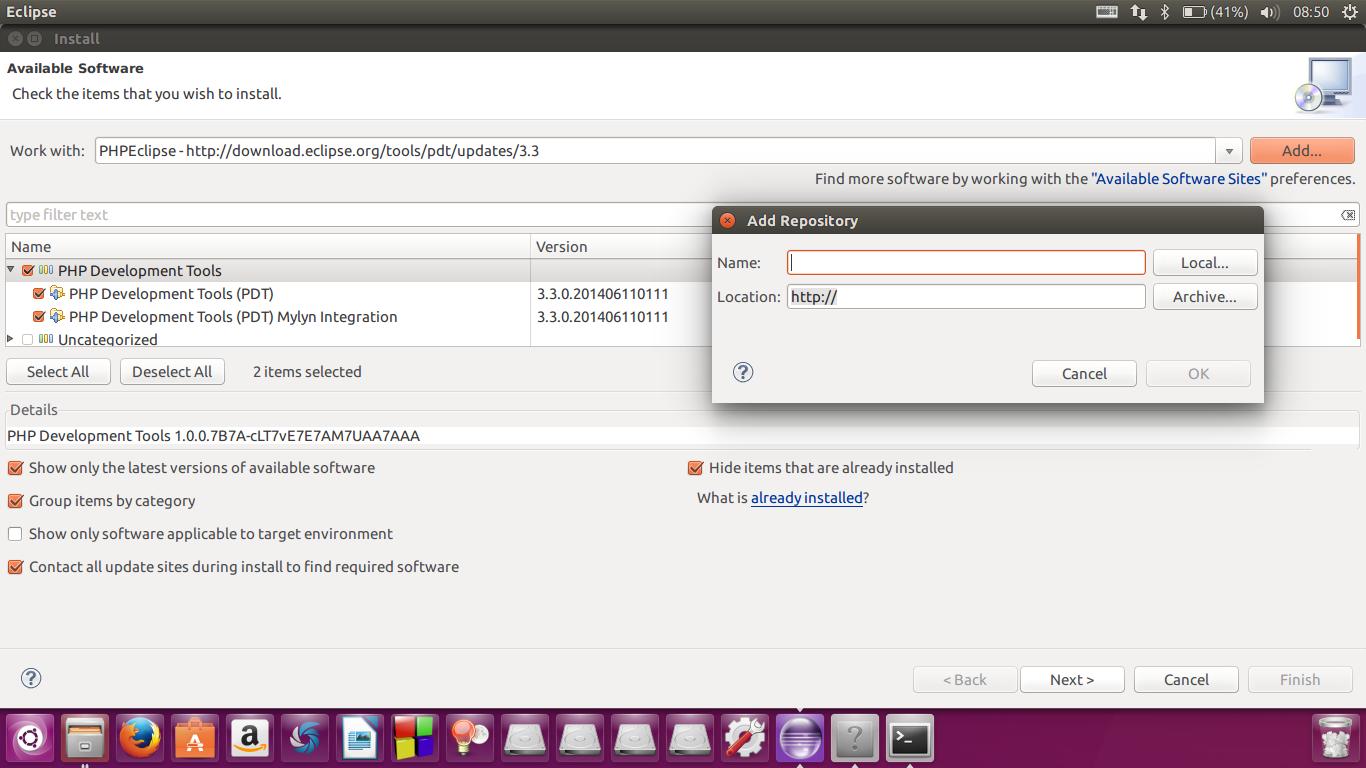Open Ubuntu Dash search launcher
1366x768 pixels.
(x=30, y=740)
